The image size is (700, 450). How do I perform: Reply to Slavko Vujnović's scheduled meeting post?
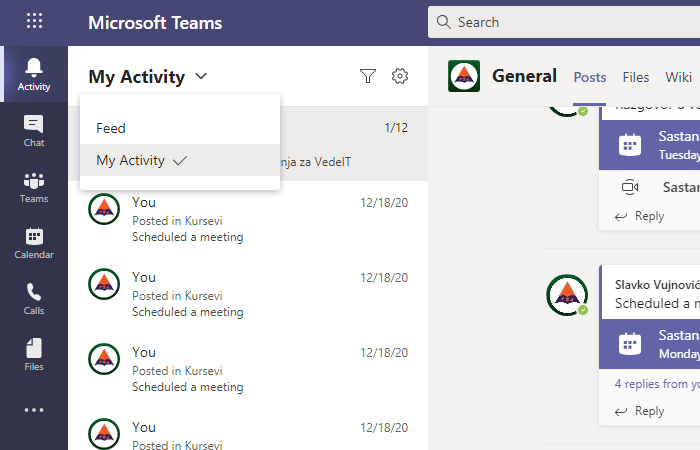[x=640, y=411]
